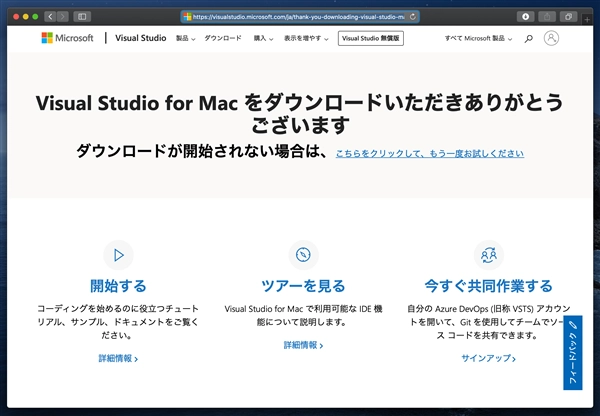Expand the 製品 dropdown menu
600x416 pixels.
185,38
